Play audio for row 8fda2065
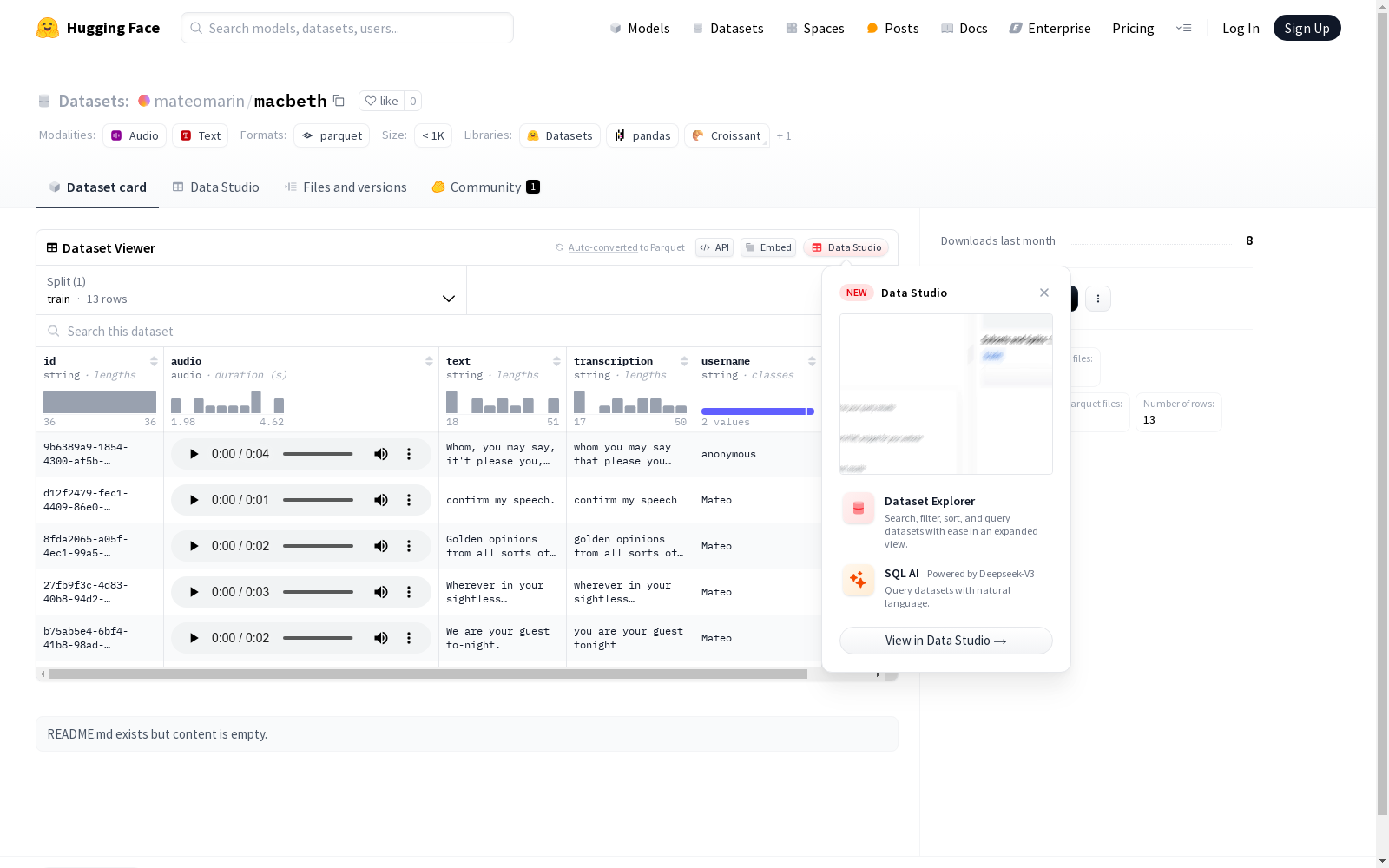1389x868 pixels. (x=194, y=546)
